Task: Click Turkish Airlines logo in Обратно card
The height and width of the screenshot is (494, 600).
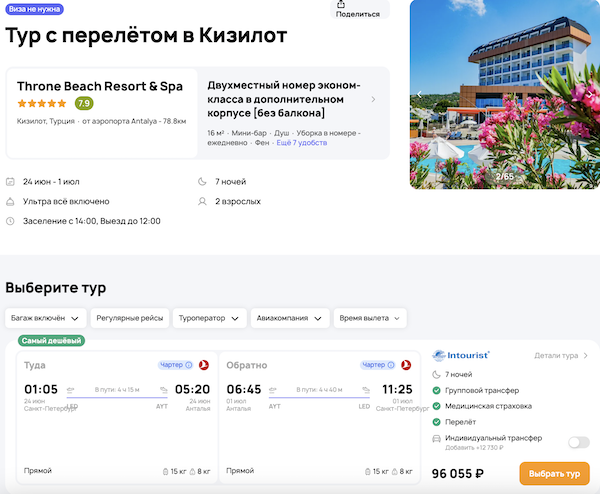Action: pyautogui.click(x=406, y=365)
